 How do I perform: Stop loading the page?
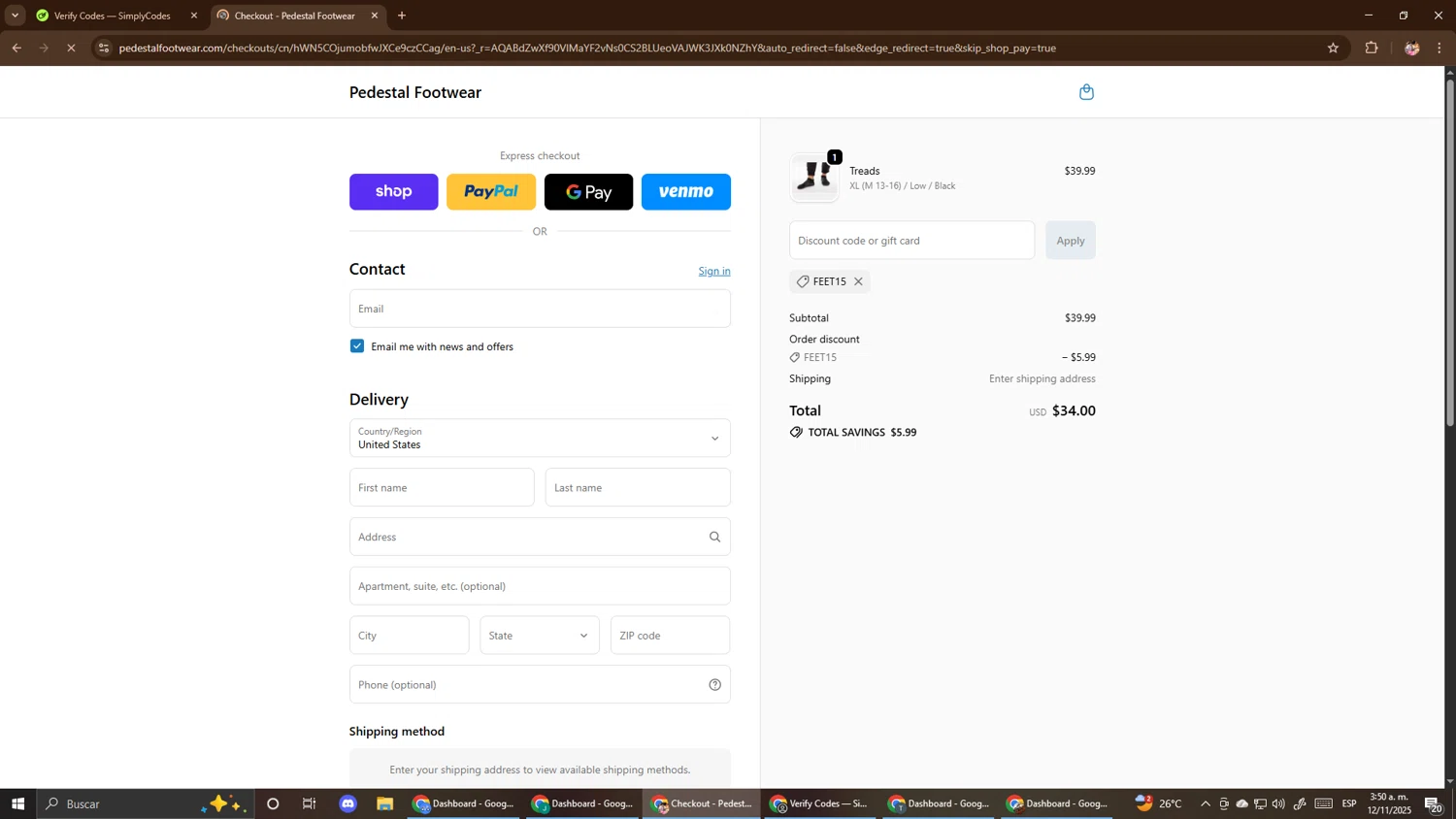click(x=71, y=48)
